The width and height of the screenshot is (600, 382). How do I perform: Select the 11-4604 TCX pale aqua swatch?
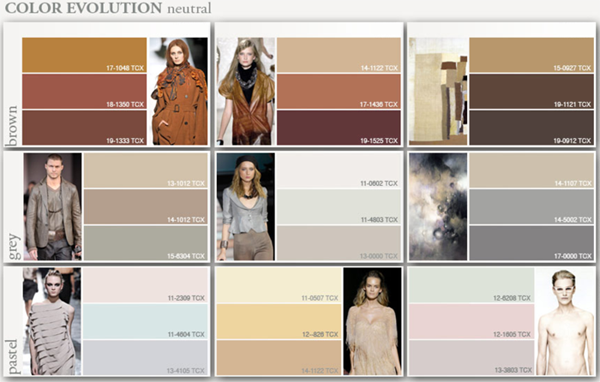coord(145,322)
